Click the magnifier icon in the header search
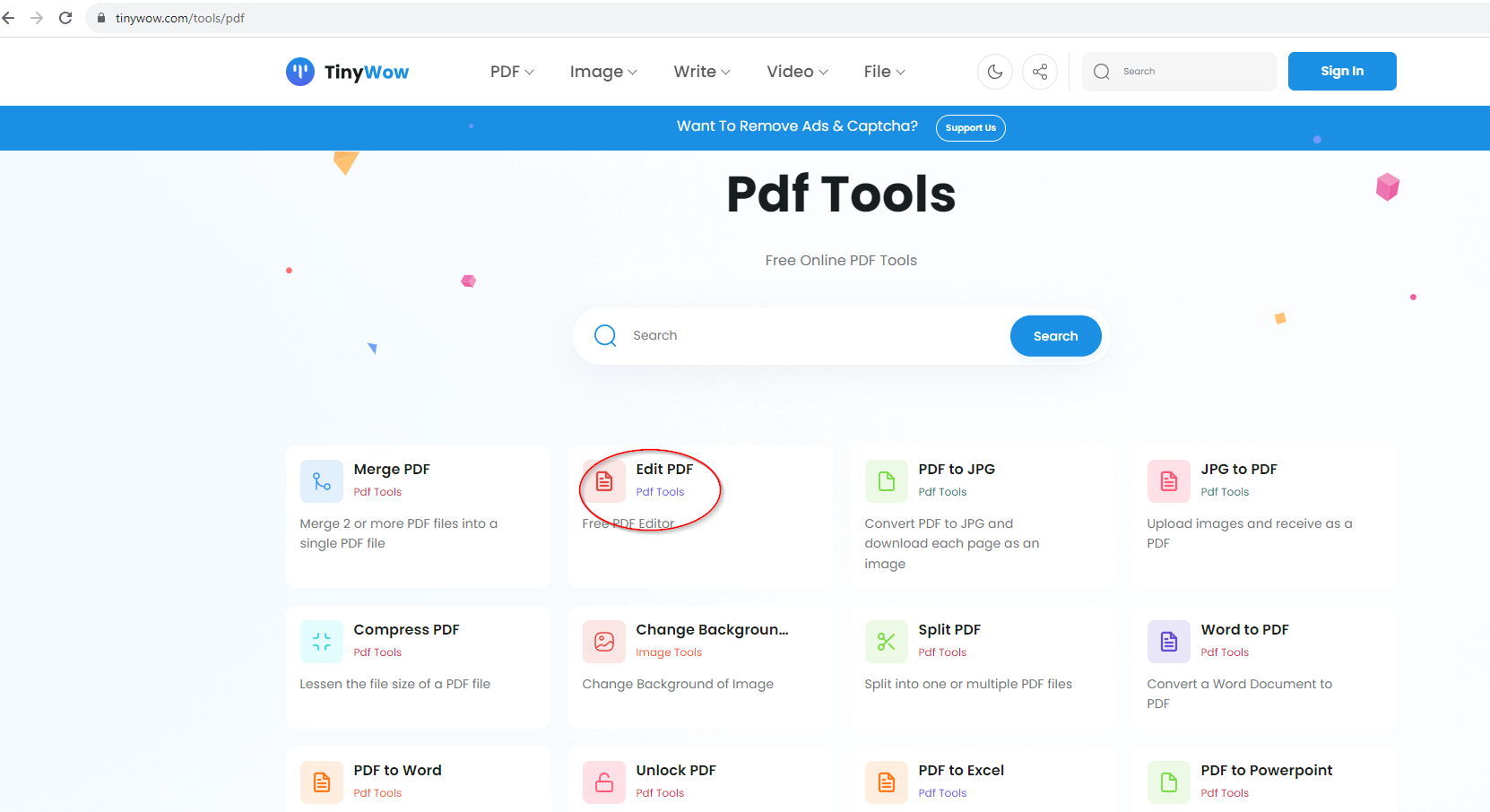 click(x=1102, y=72)
